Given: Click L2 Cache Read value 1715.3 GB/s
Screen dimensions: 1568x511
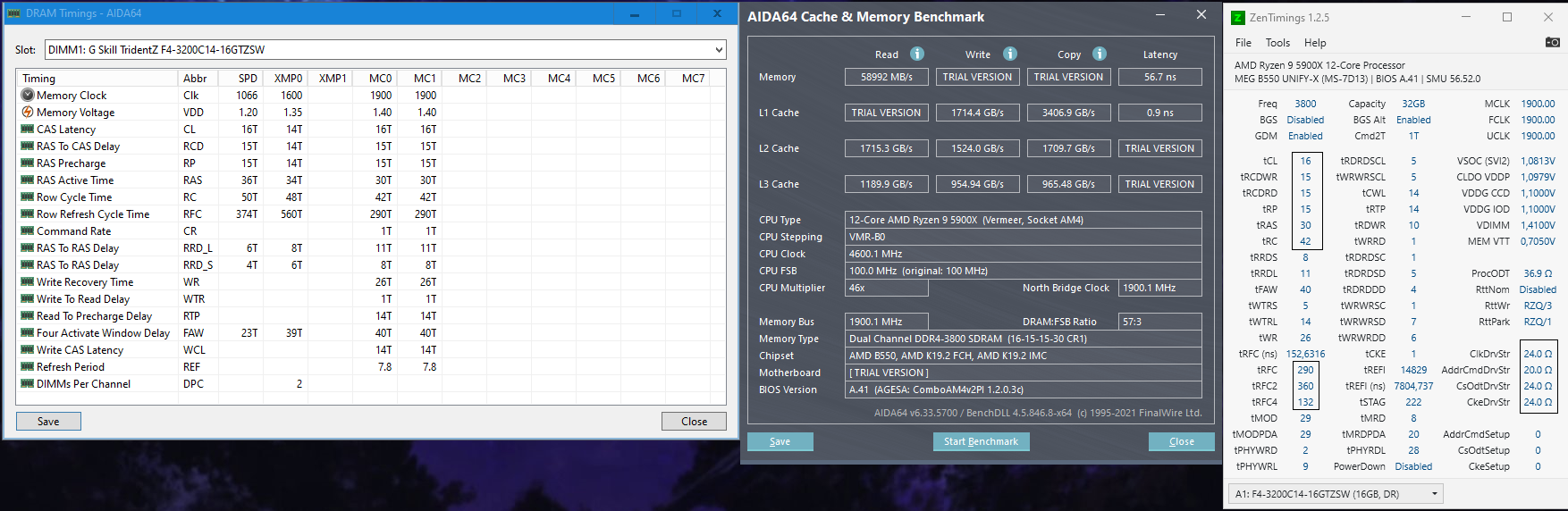Looking at the screenshot, I should pyautogui.click(x=887, y=148).
